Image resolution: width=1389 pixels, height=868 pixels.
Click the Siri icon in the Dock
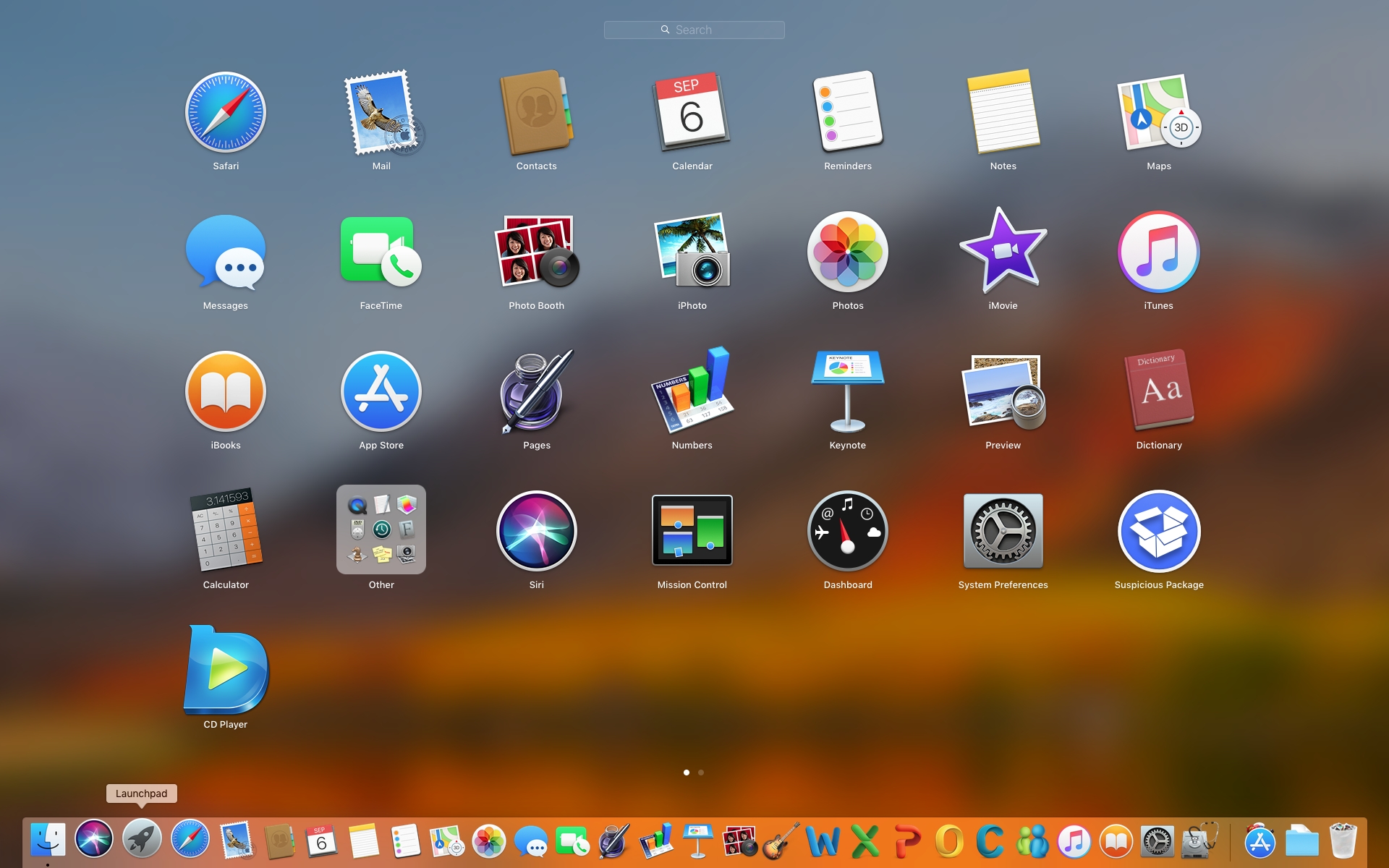(x=94, y=840)
